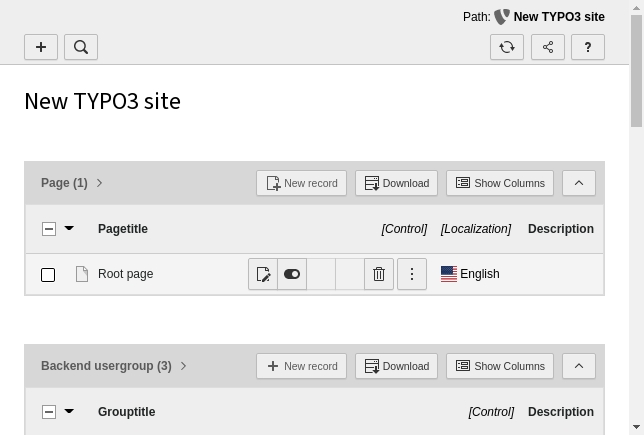Click the vertical scrollbar

pos(636,250)
